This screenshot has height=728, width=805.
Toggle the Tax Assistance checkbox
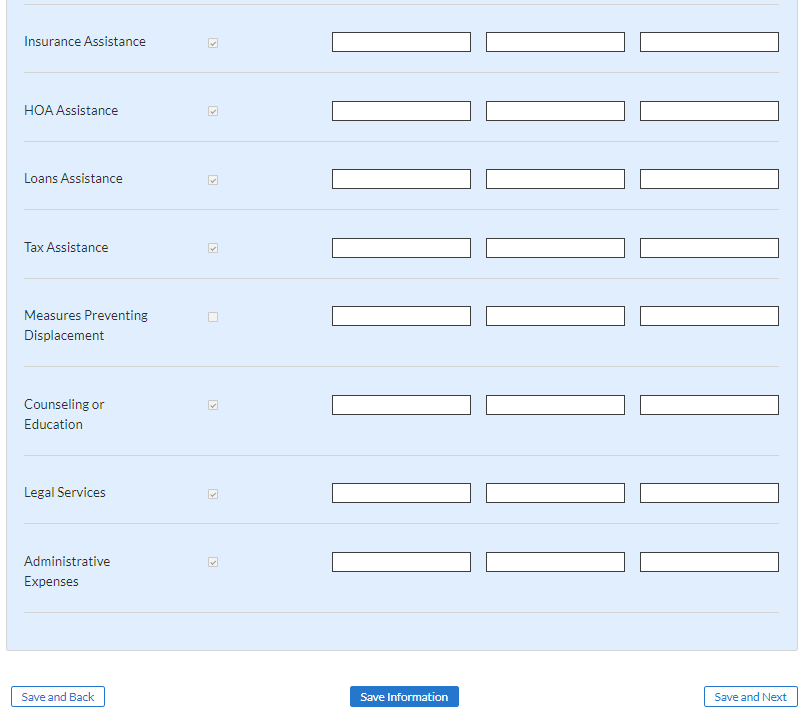coord(213,248)
